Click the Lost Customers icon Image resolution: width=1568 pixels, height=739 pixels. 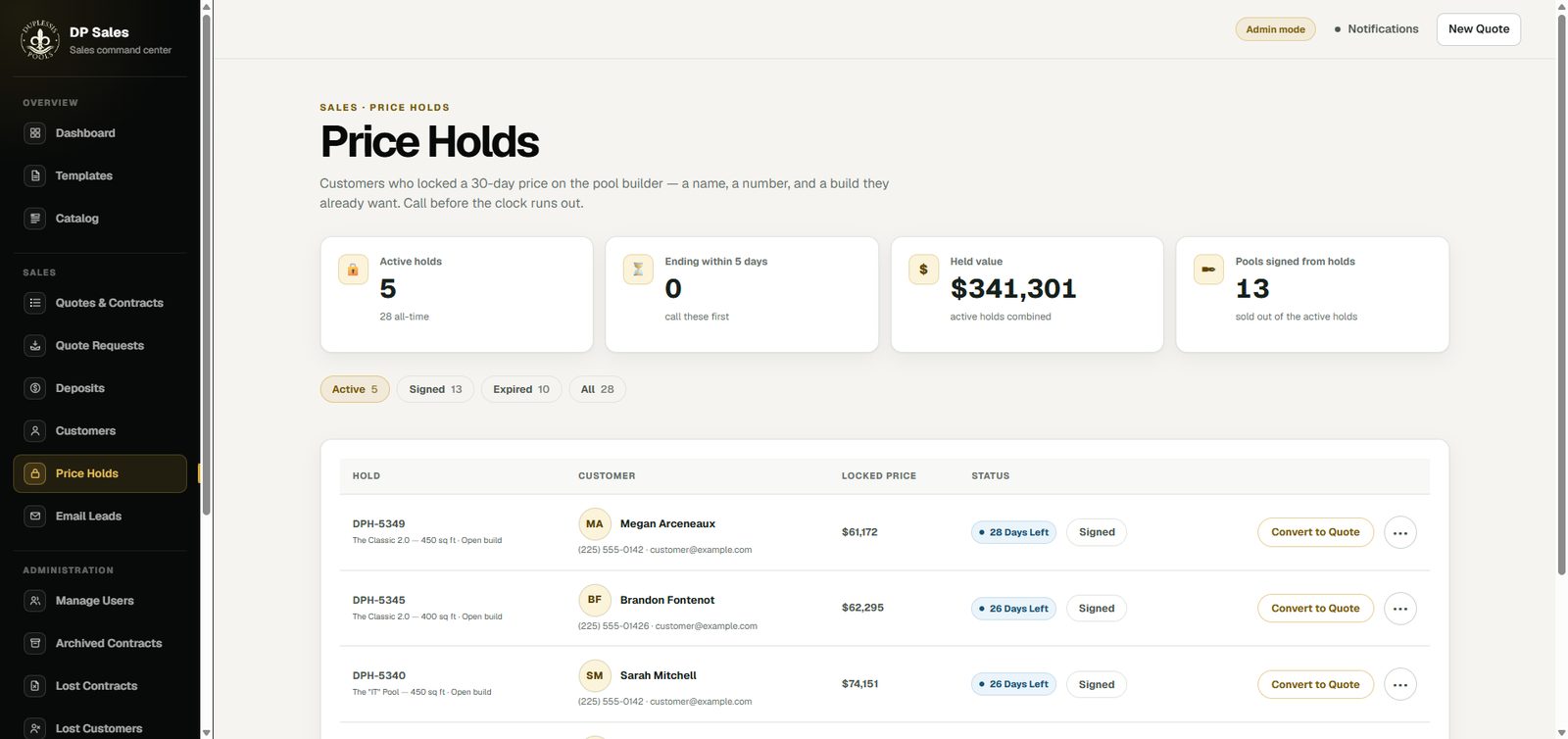click(35, 728)
